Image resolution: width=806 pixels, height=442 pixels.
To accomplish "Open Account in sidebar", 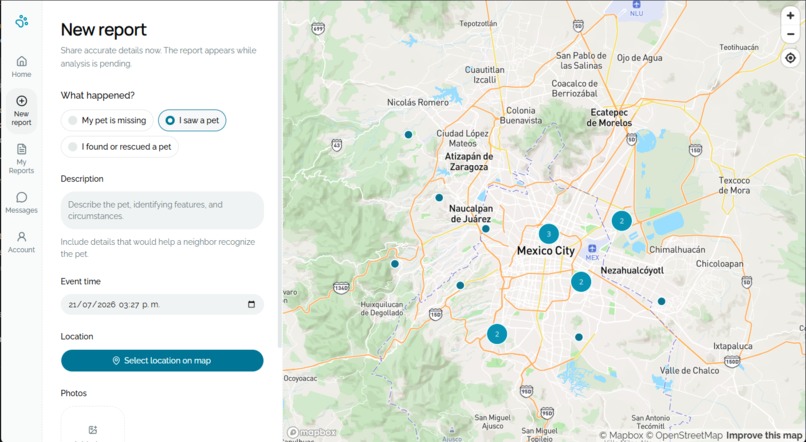I will click(x=22, y=242).
